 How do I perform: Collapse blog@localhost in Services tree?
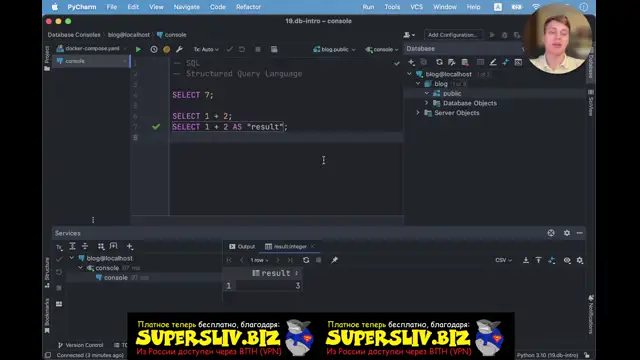[x=72, y=258]
